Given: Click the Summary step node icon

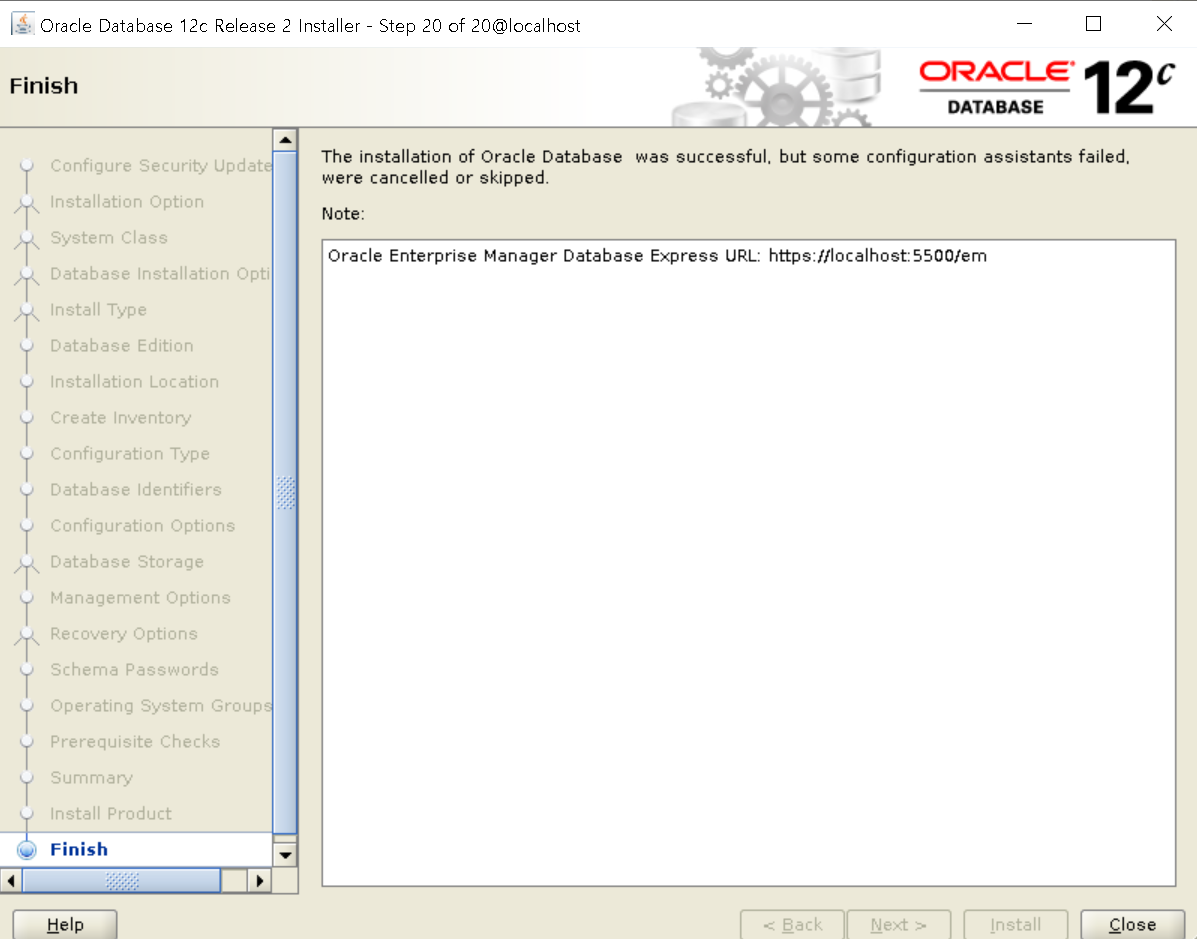Looking at the screenshot, I should point(27,777).
